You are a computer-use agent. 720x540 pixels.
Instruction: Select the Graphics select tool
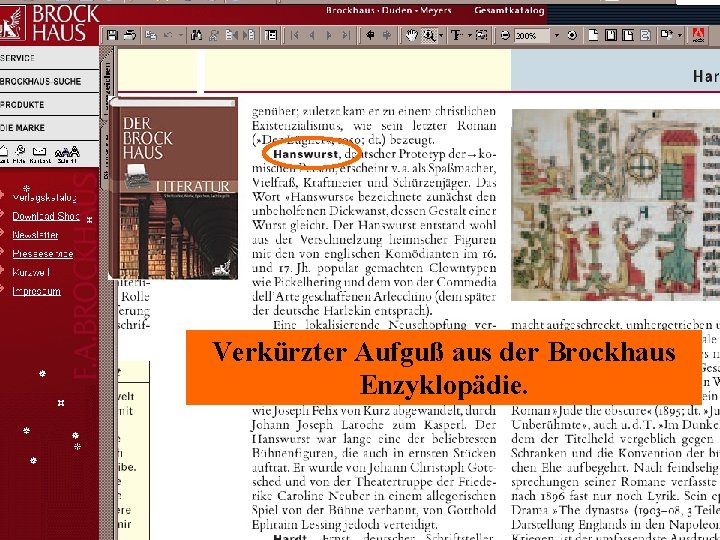pyautogui.click(x=481, y=35)
